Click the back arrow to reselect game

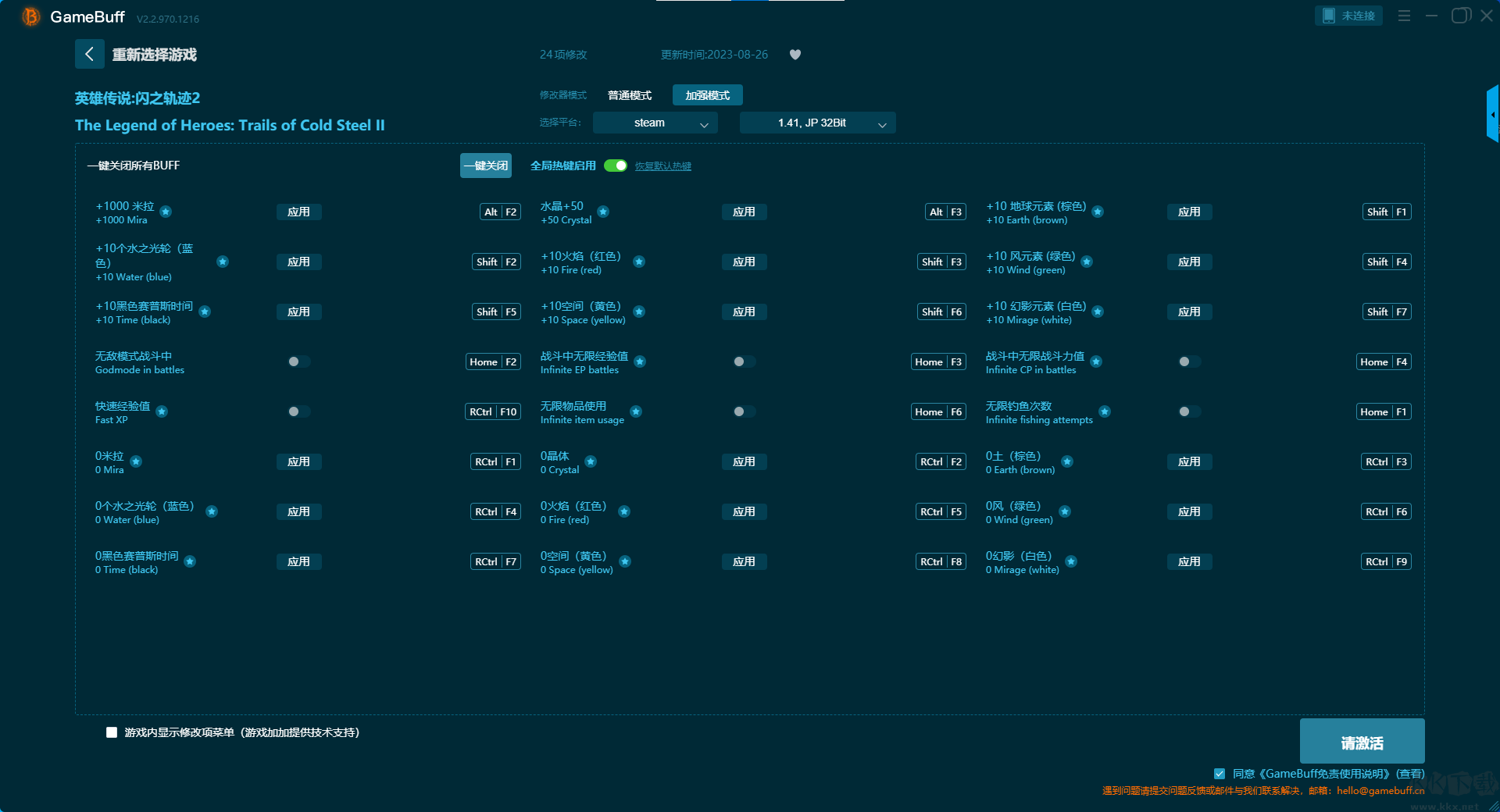click(x=89, y=54)
